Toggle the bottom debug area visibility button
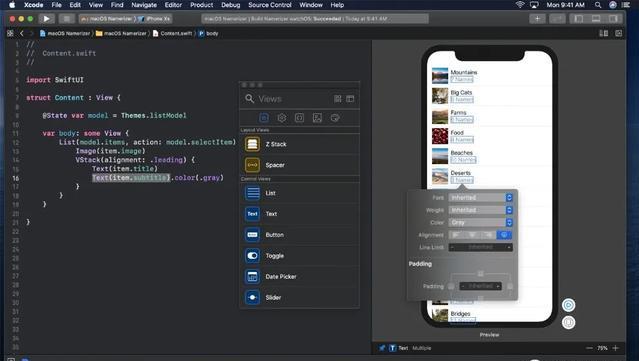 tap(596, 19)
